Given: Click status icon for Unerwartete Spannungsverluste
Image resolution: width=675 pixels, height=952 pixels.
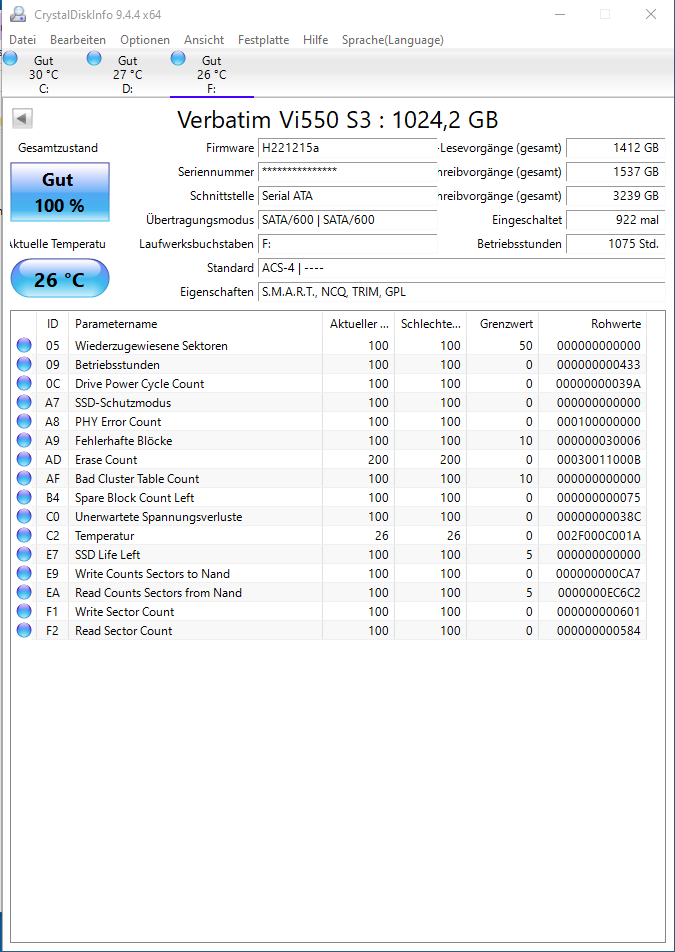Looking at the screenshot, I should pyautogui.click(x=24, y=517).
